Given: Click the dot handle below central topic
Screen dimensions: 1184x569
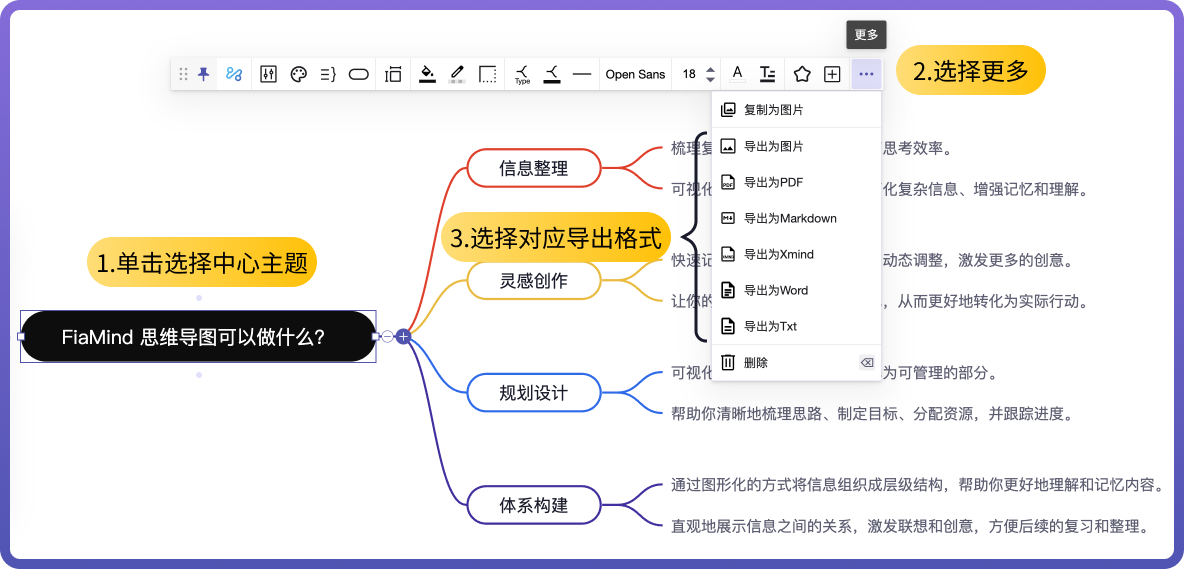Looking at the screenshot, I should click(x=199, y=375).
